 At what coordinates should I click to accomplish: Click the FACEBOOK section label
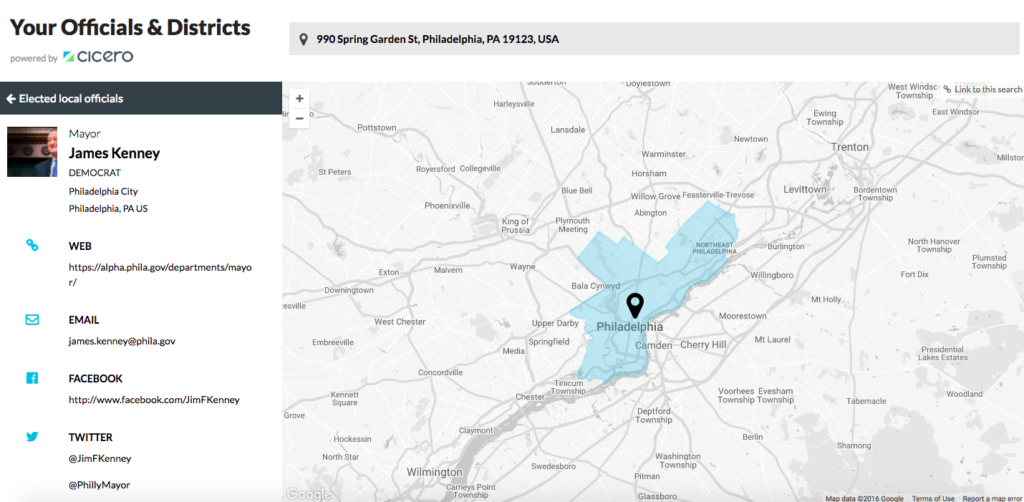coord(95,379)
